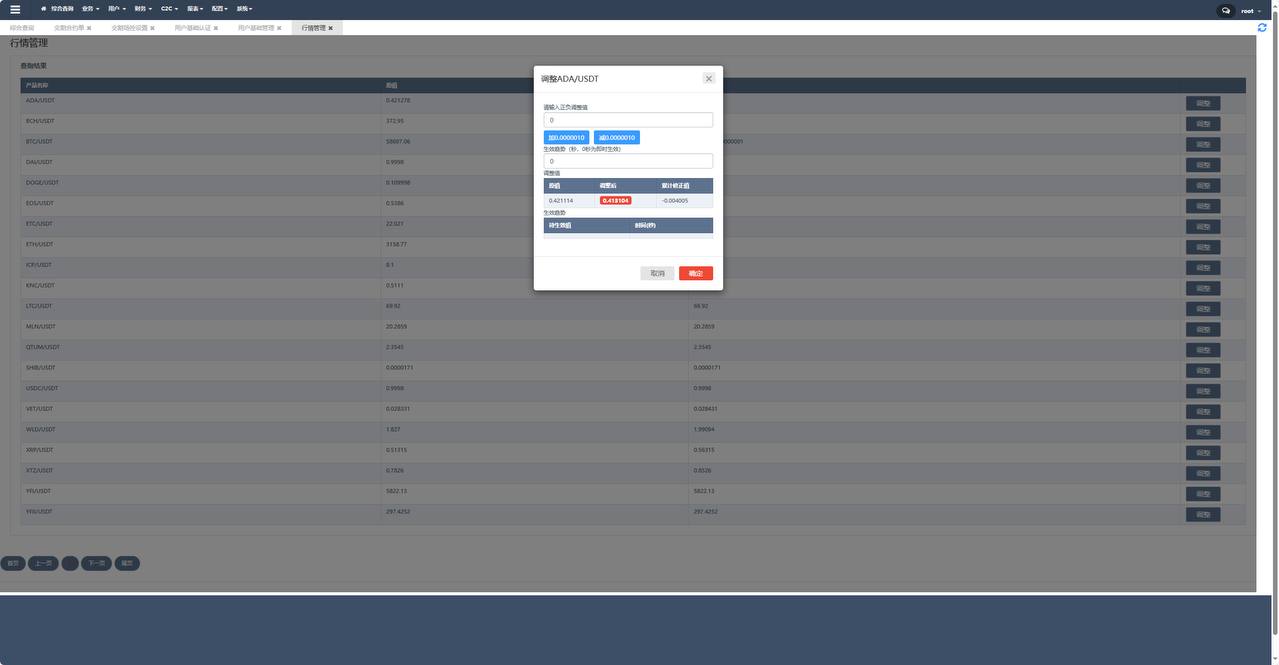
Task: Expand the 业务 dropdown menu
Action: pyautogui.click(x=90, y=9)
